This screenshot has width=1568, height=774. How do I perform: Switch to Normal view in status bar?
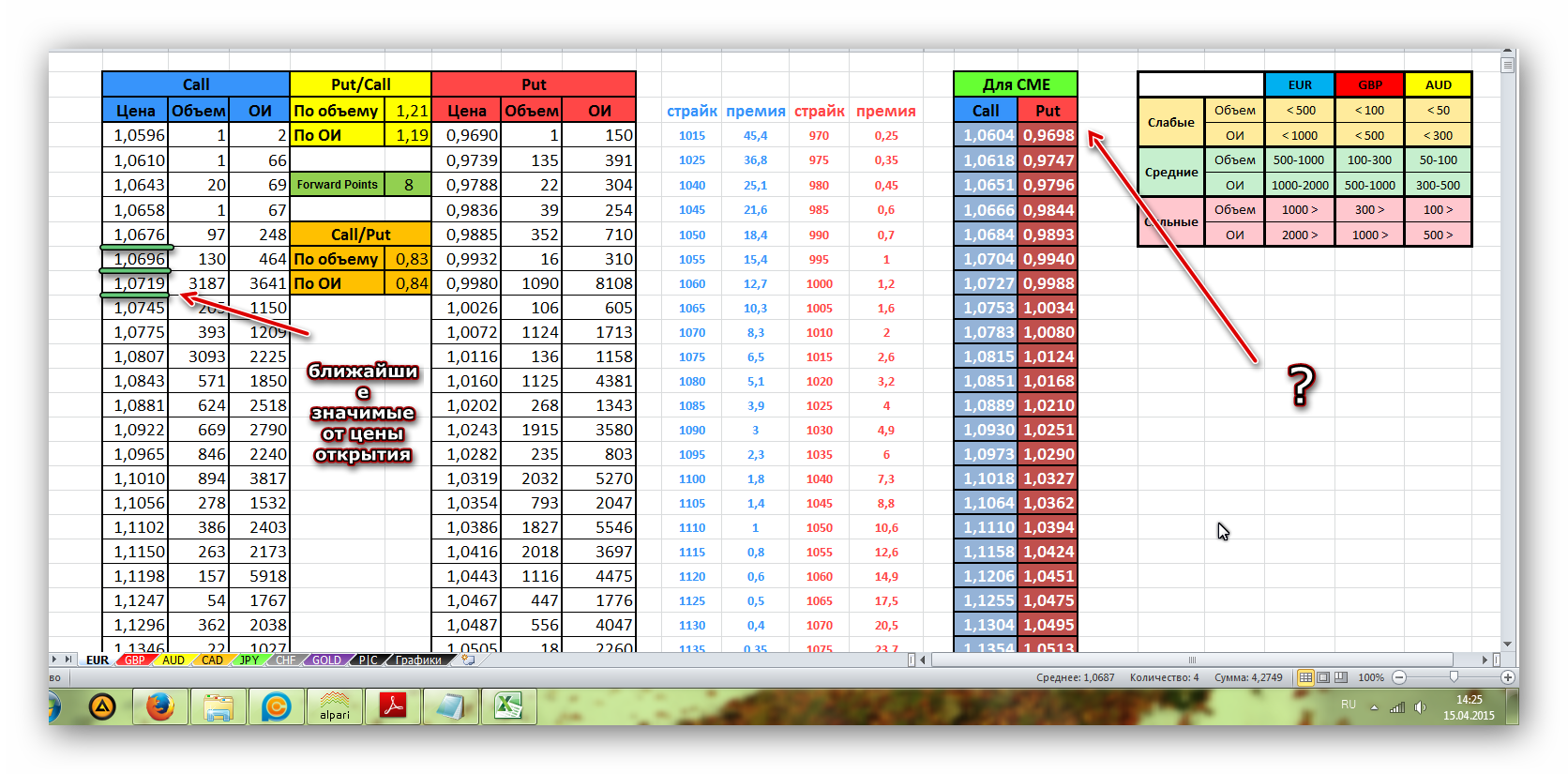pyautogui.click(x=1305, y=677)
